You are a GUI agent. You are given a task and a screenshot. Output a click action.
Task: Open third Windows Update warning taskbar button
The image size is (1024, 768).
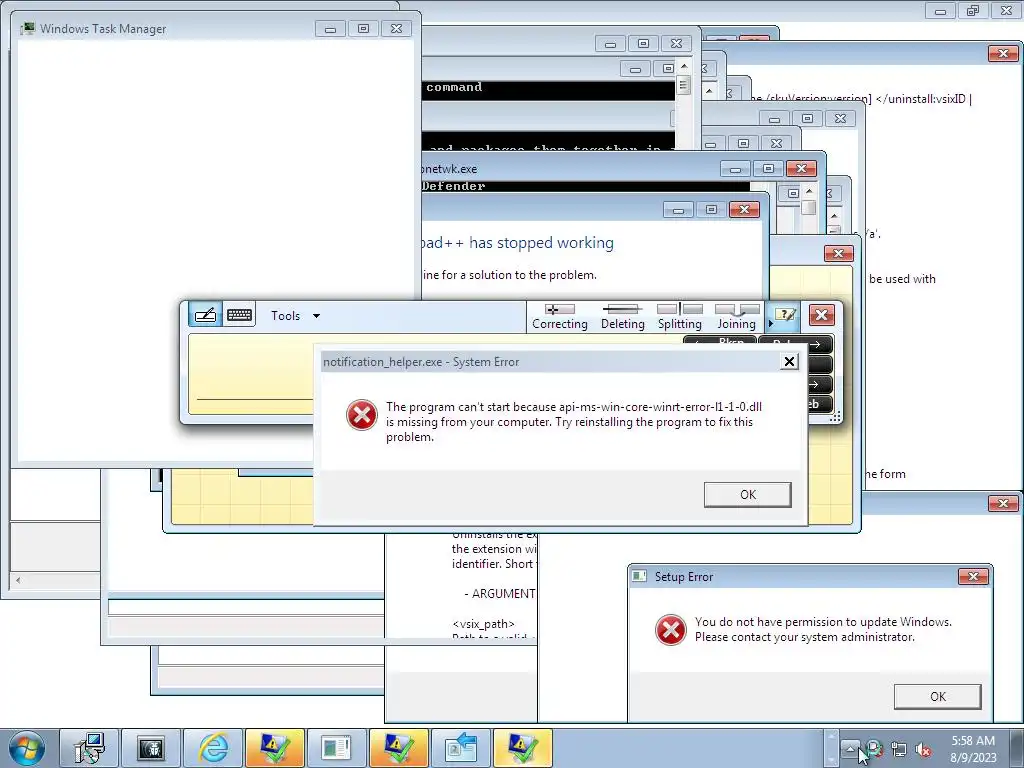(x=522, y=748)
